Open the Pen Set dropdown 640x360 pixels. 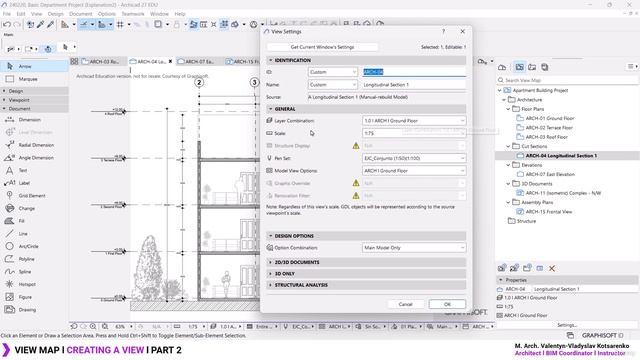(x=414, y=158)
